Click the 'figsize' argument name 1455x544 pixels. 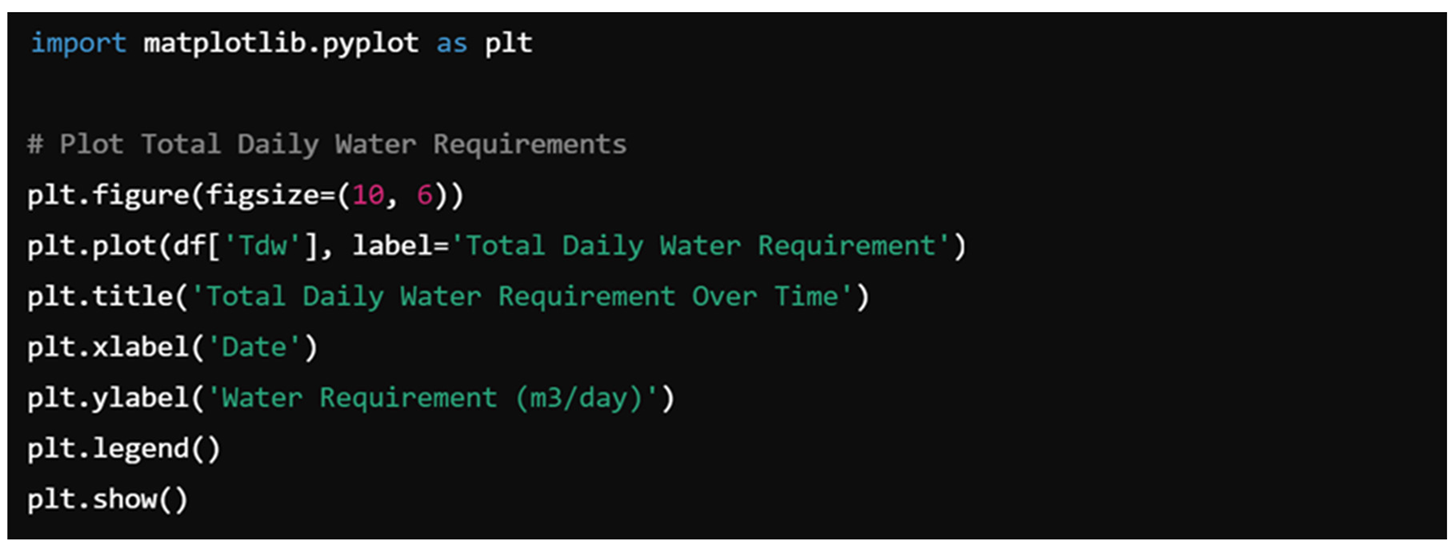pyautogui.click(x=264, y=195)
